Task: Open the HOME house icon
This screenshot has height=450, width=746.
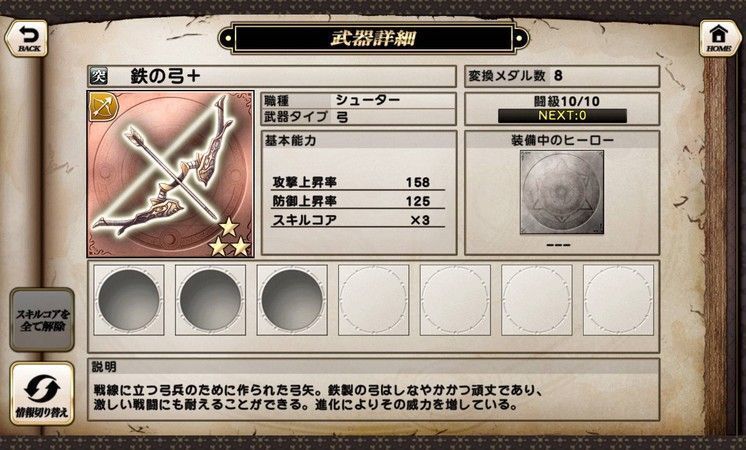Action: point(719,39)
